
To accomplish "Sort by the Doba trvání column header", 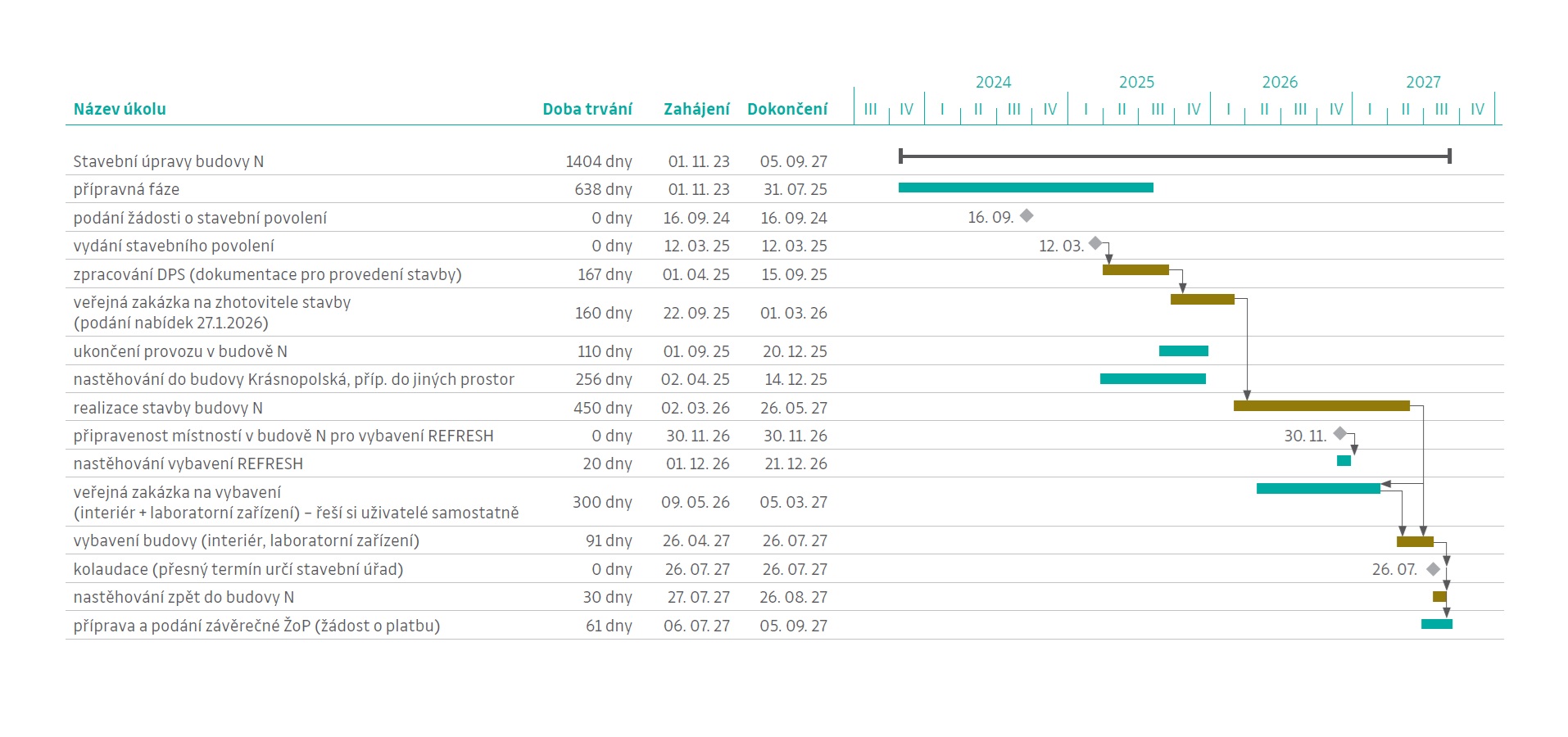I will (587, 109).
